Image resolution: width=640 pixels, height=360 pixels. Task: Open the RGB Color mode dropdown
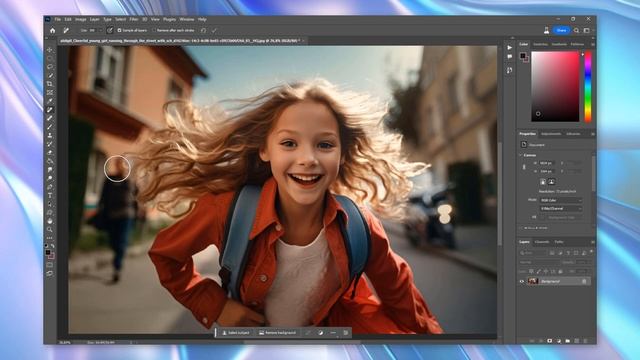(x=561, y=200)
